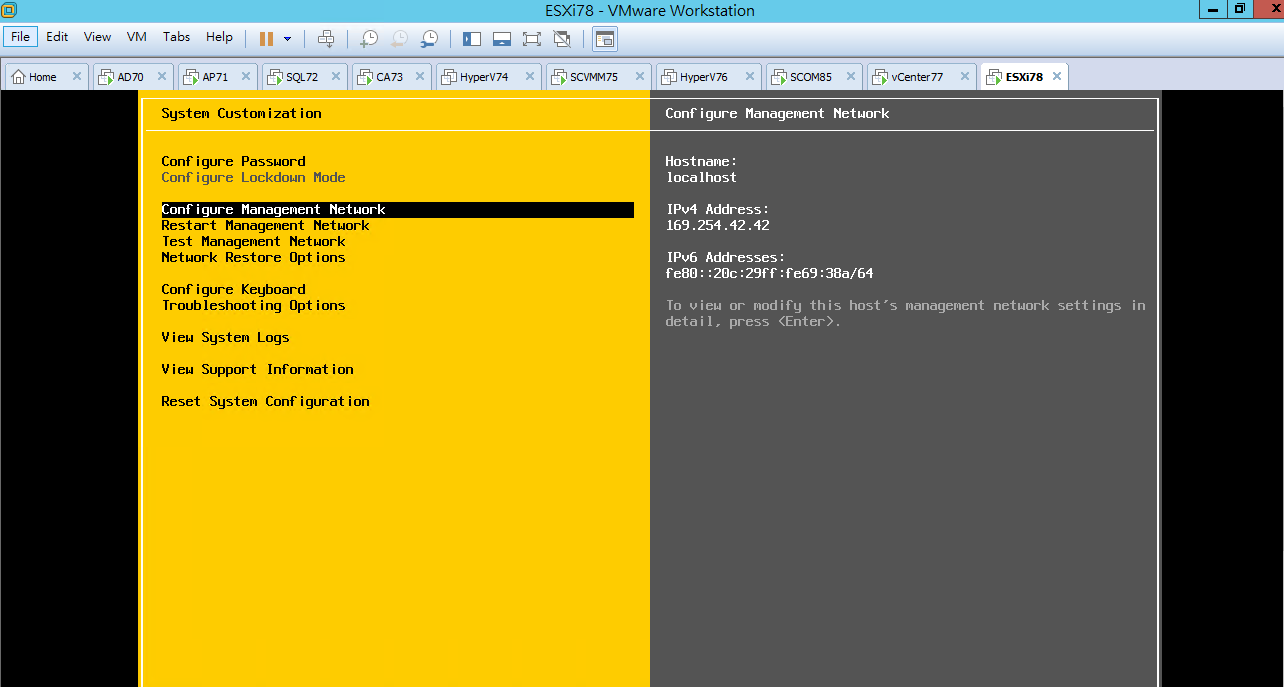
Task: Restore down the VMware Workstation window
Action: click(x=1240, y=8)
